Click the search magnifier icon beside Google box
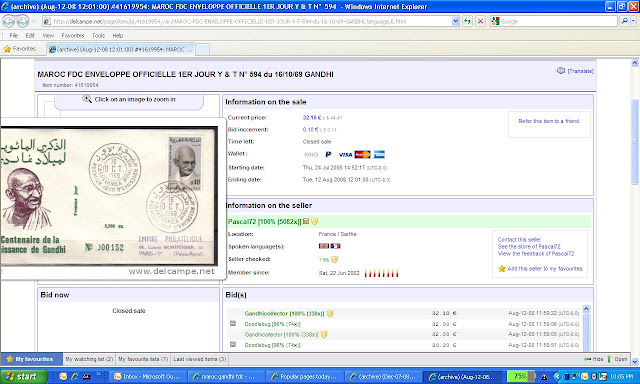The height and width of the screenshot is (384, 640). click(x=624, y=21)
